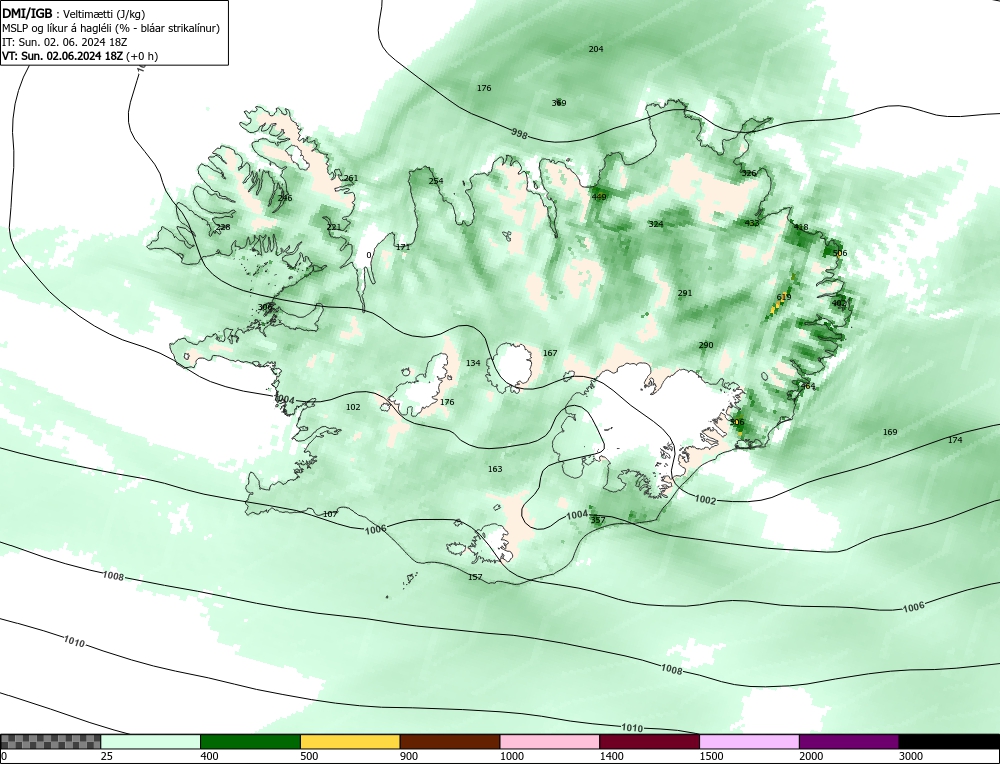The width and height of the screenshot is (1000, 764).
Task: Click the map value '261'
Action: 351,179
